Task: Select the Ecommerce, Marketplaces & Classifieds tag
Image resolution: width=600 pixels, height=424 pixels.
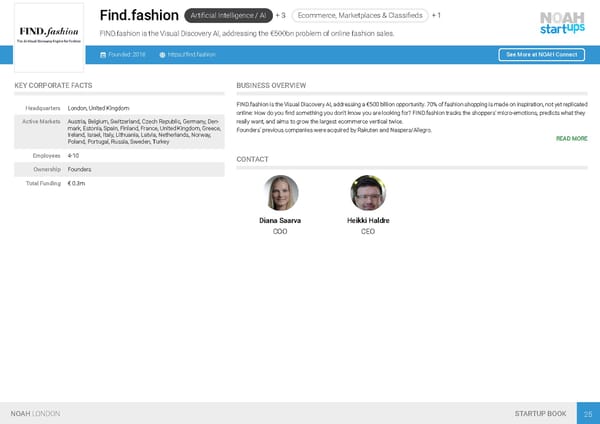Action: 359,16
